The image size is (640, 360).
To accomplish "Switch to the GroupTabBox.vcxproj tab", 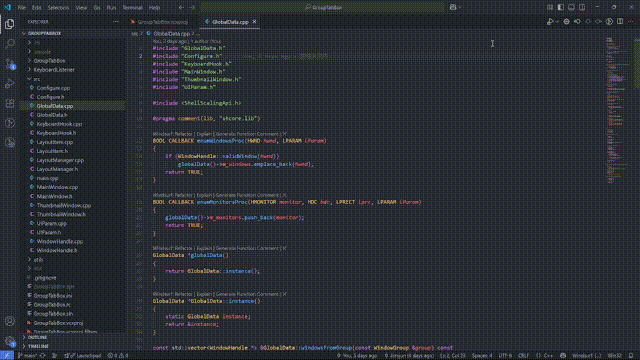I will pyautogui.click(x=162, y=22).
